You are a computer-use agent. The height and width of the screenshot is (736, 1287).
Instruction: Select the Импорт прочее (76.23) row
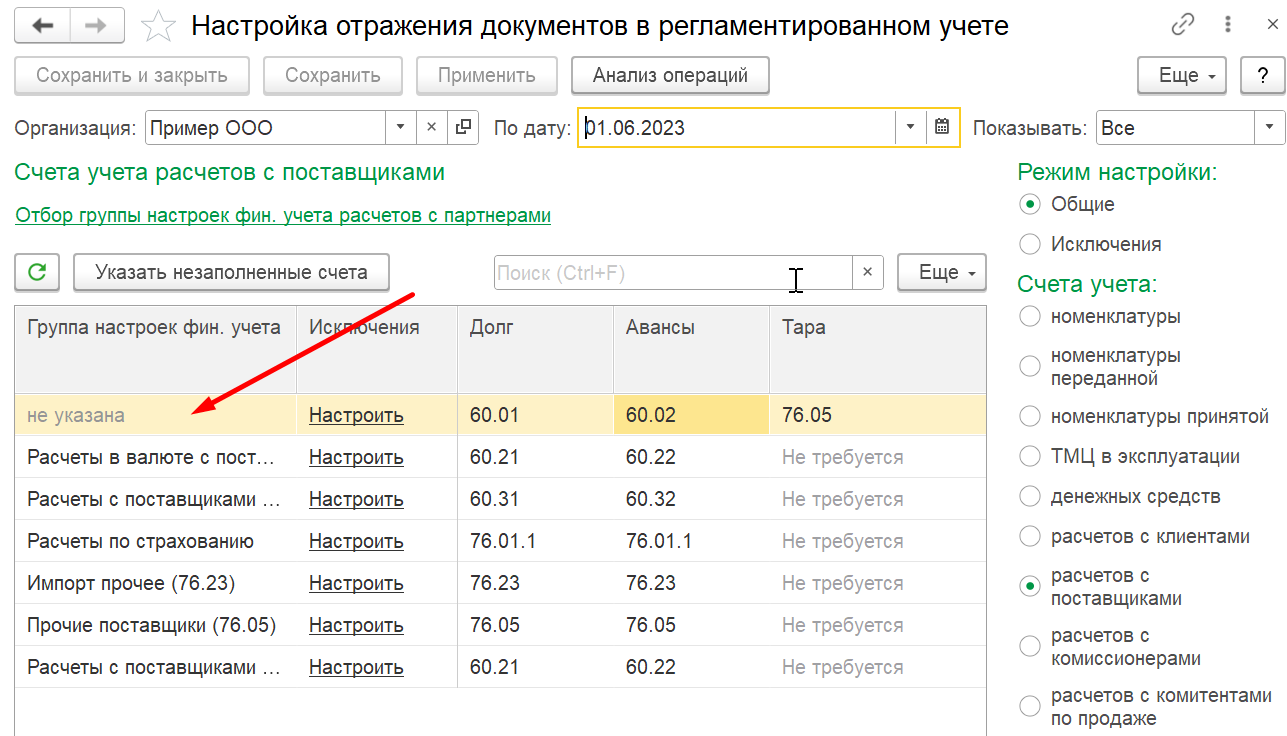coord(500,583)
